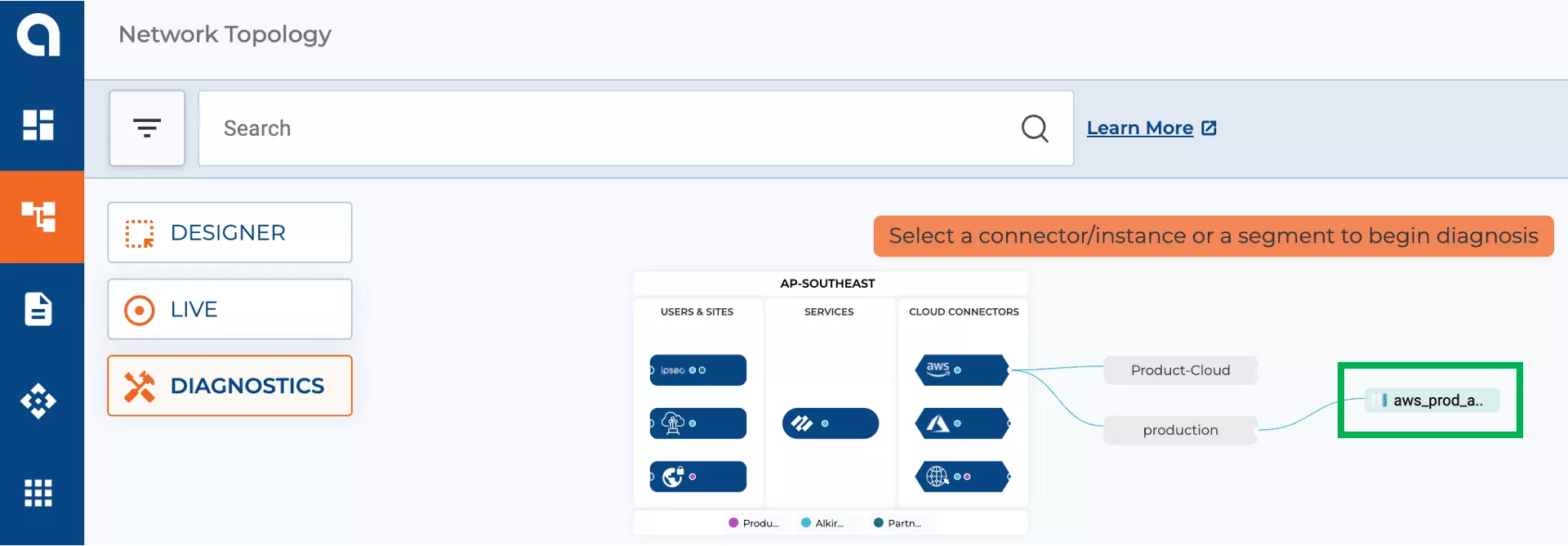Open the filter options button
The image size is (1568, 546).
pos(147,128)
